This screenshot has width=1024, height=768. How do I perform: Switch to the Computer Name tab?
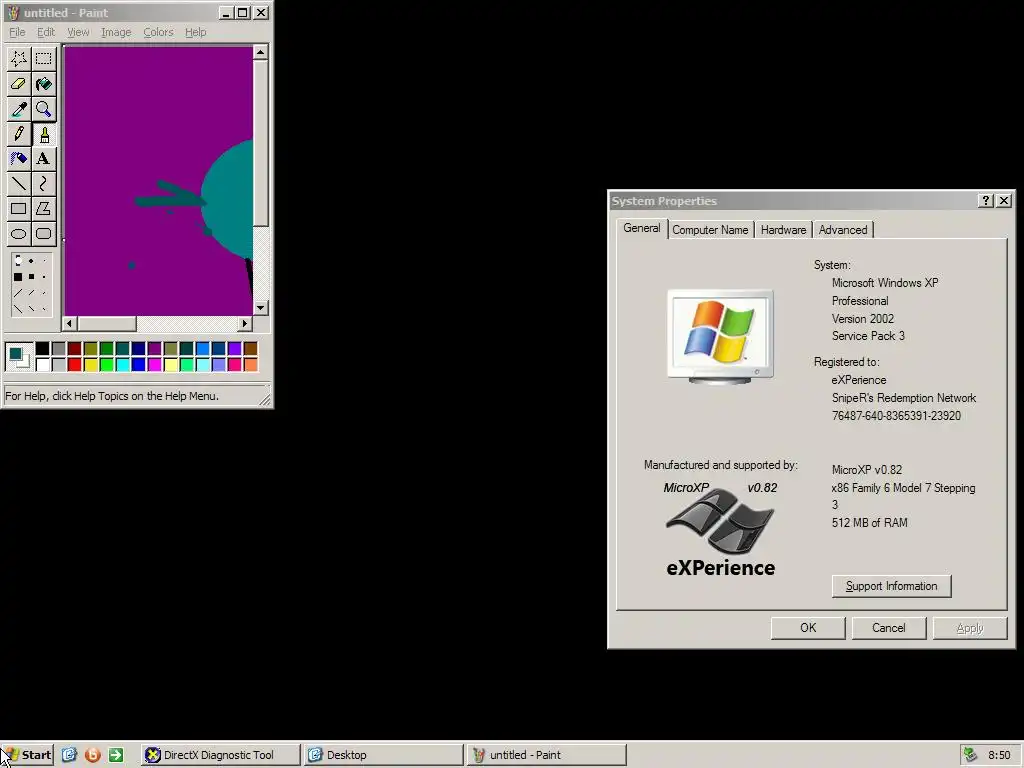[710, 230]
